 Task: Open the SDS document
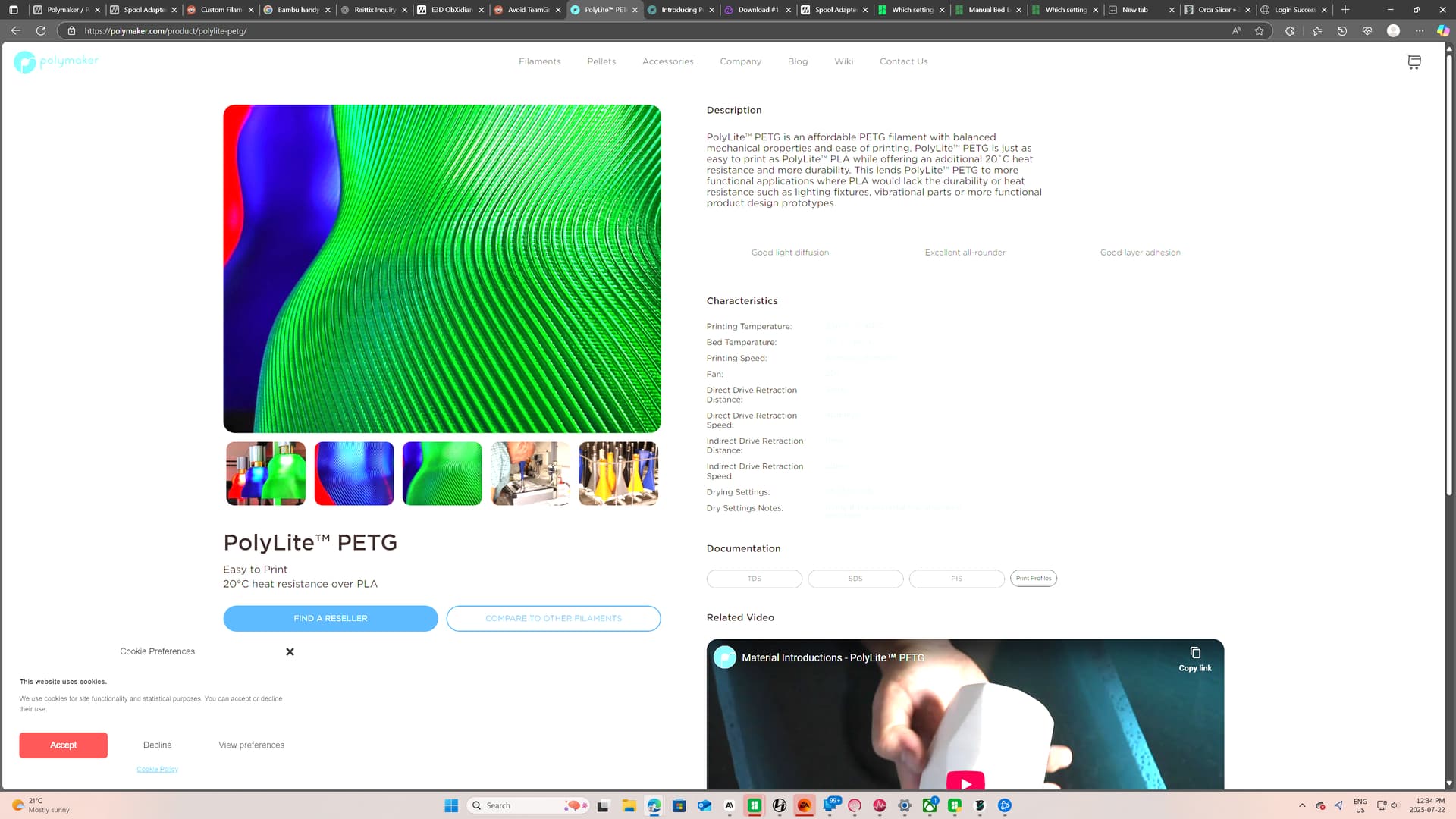pyautogui.click(x=855, y=579)
